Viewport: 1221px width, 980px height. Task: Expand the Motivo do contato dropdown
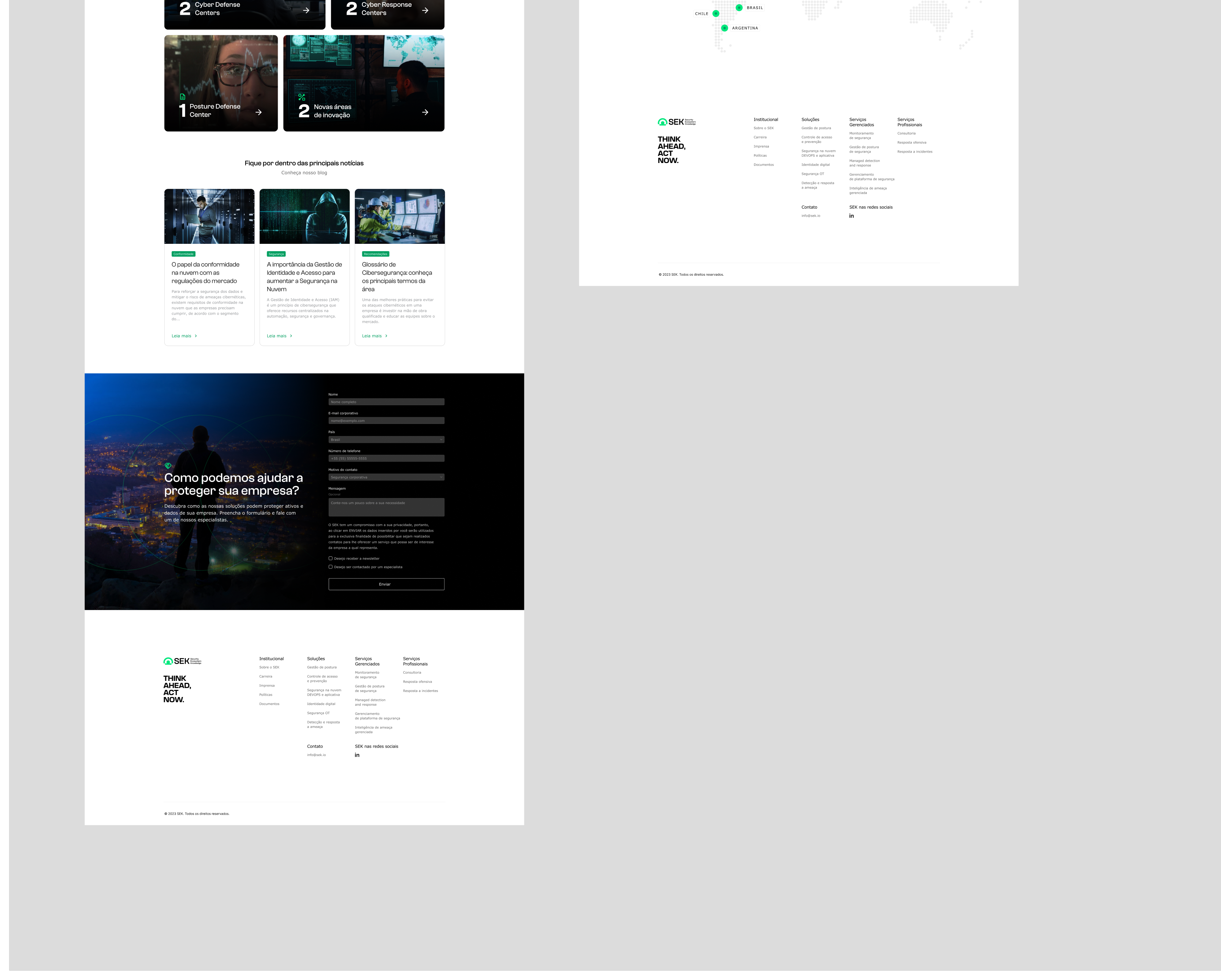click(386, 477)
